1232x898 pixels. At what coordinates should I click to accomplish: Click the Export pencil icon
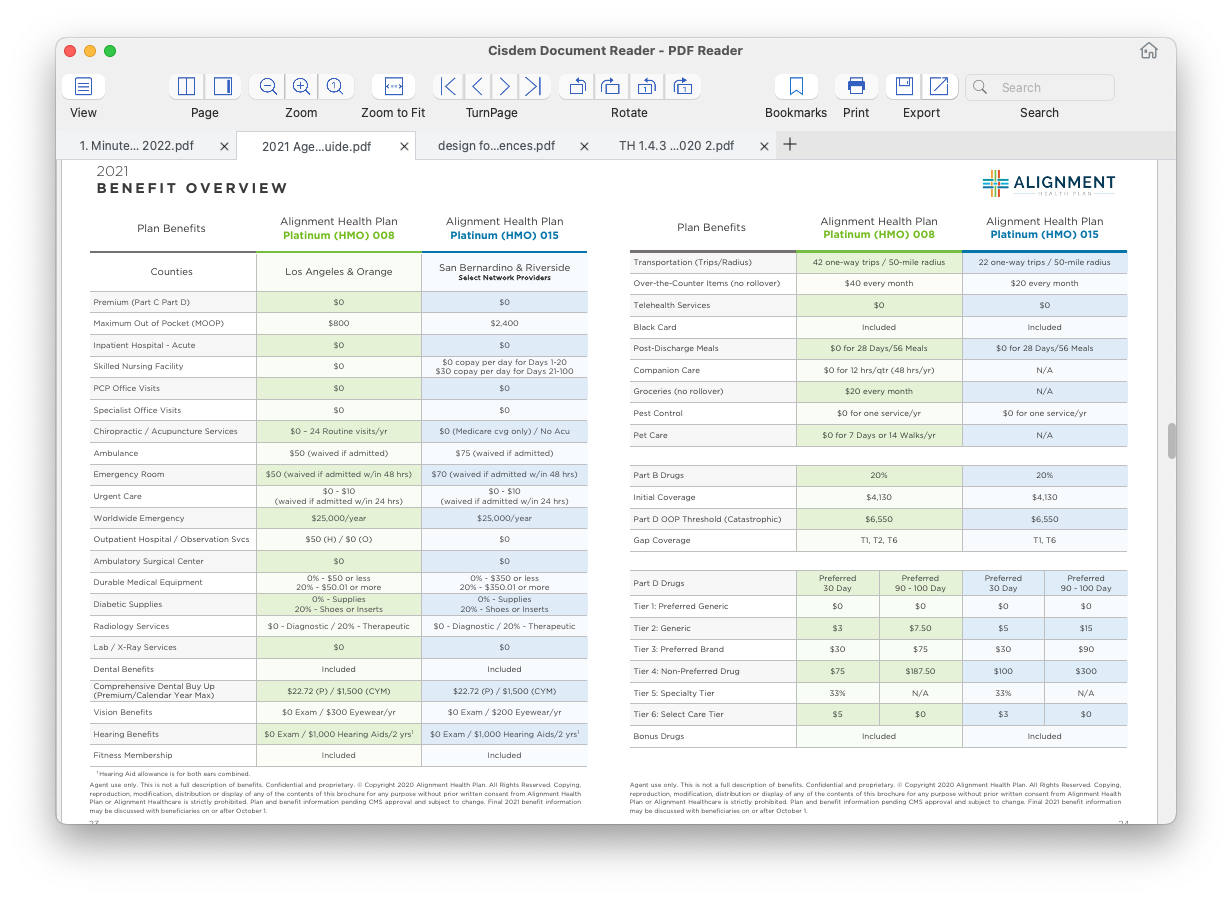(939, 86)
